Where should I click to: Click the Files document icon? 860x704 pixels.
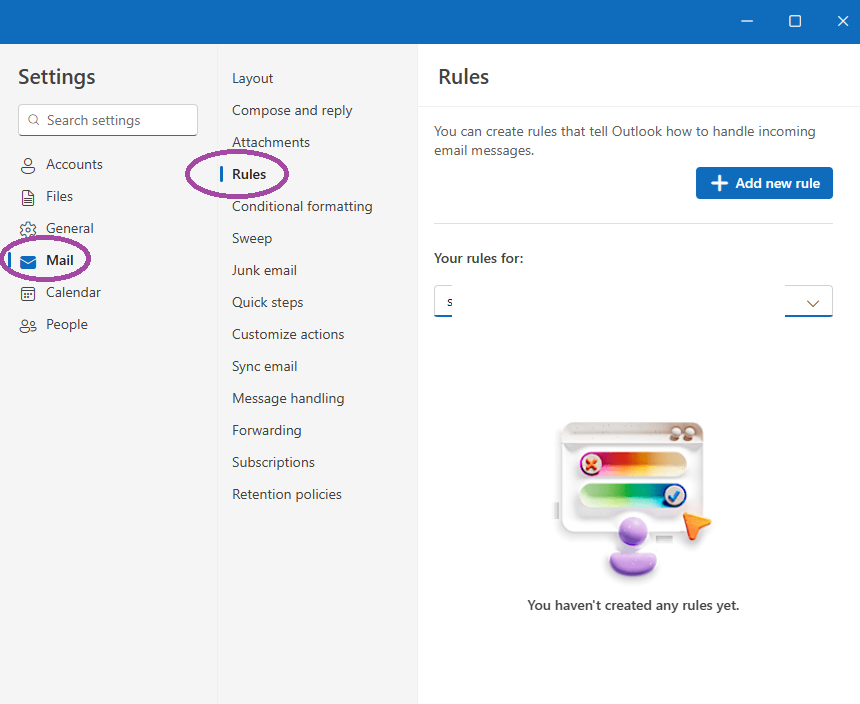point(28,197)
